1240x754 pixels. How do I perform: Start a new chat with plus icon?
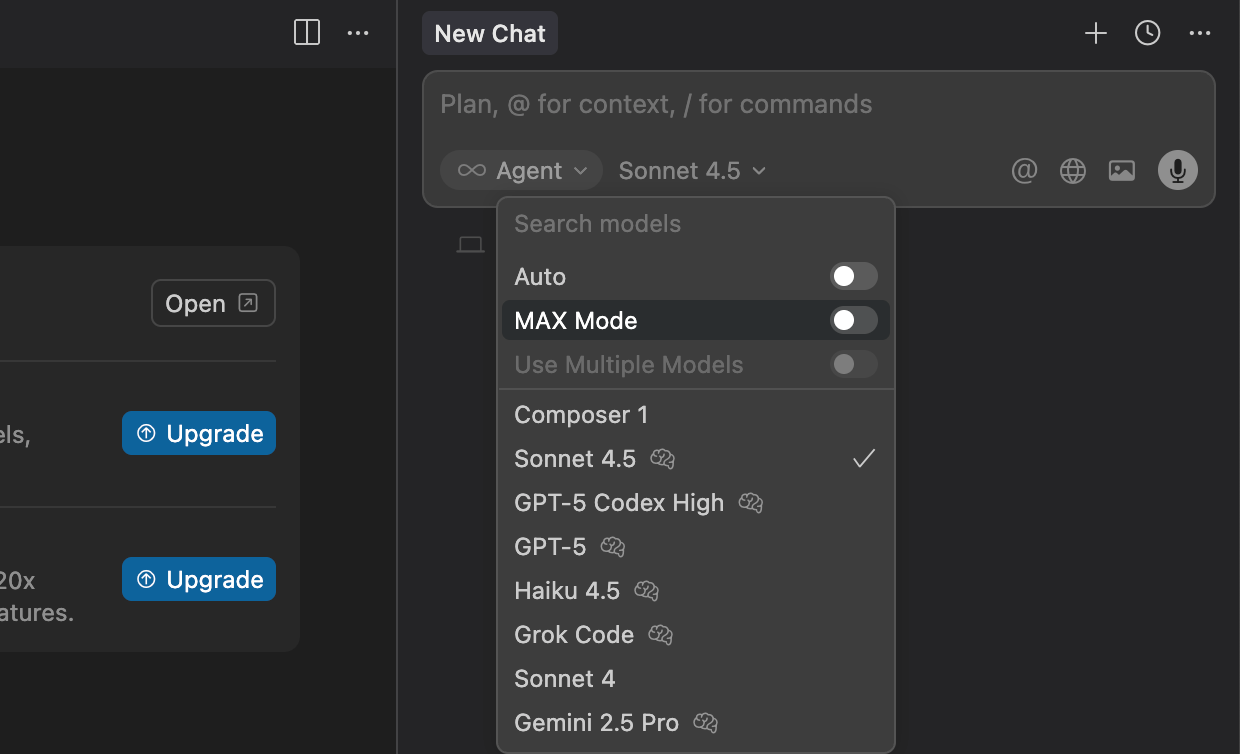[1096, 33]
